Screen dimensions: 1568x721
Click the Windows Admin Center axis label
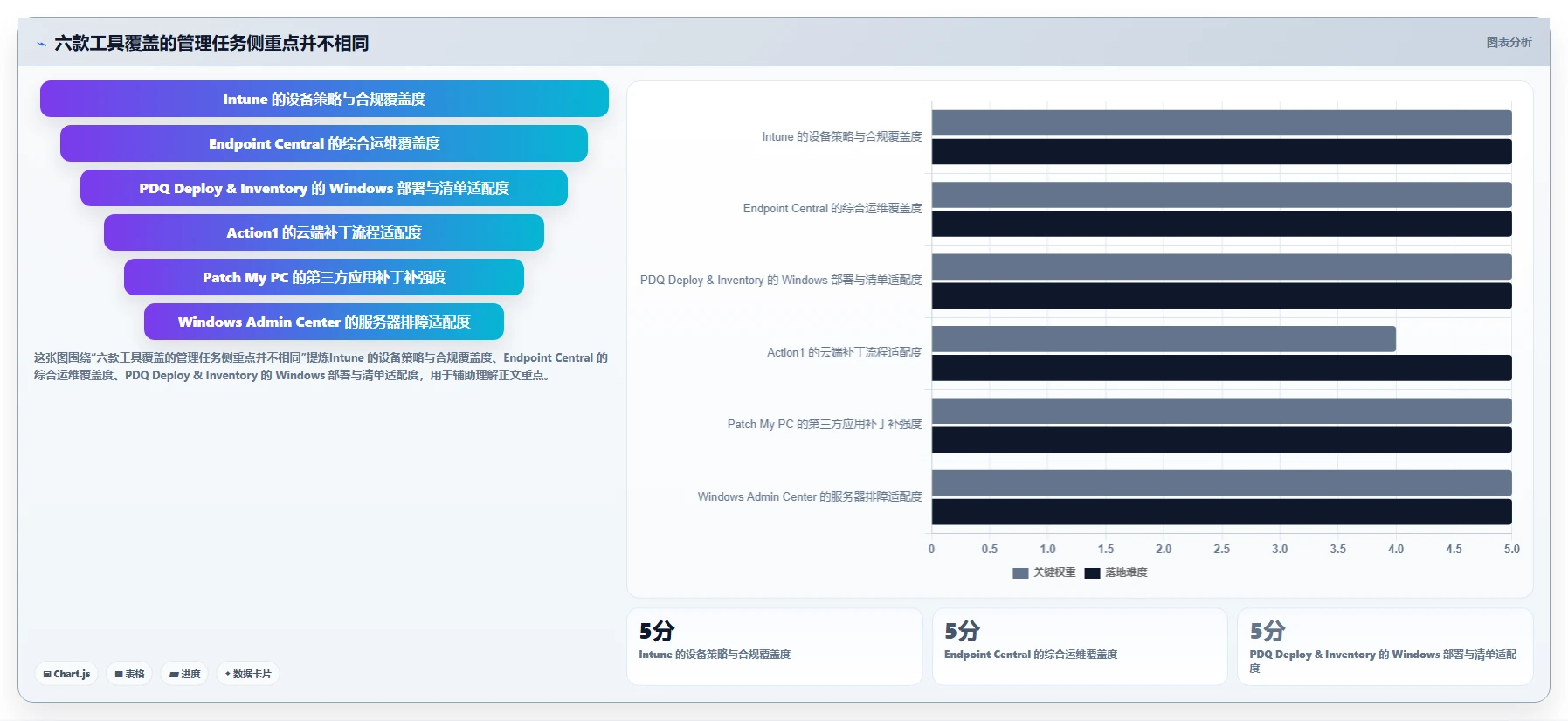point(810,496)
